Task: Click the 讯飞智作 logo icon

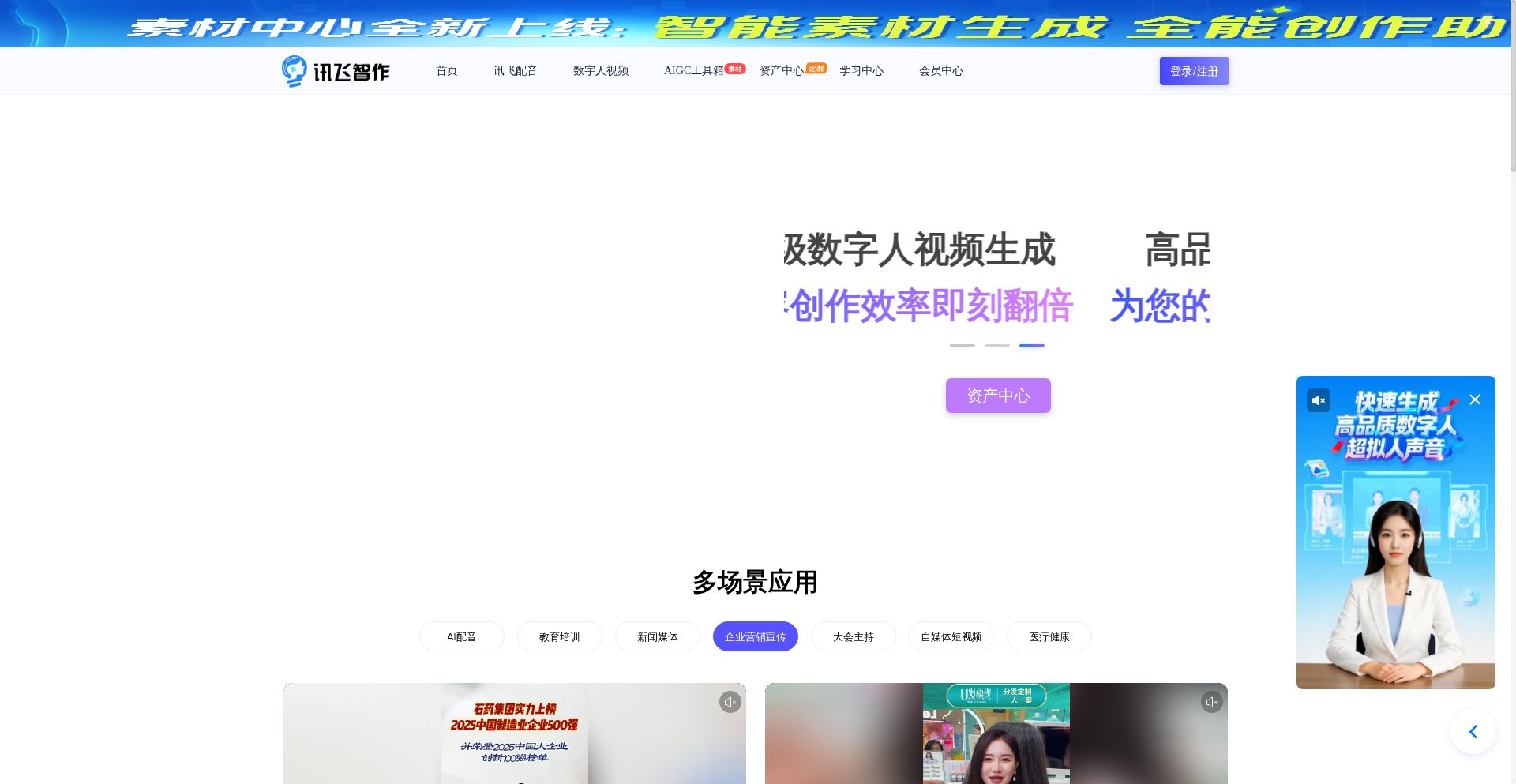Action: click(294, 71)
